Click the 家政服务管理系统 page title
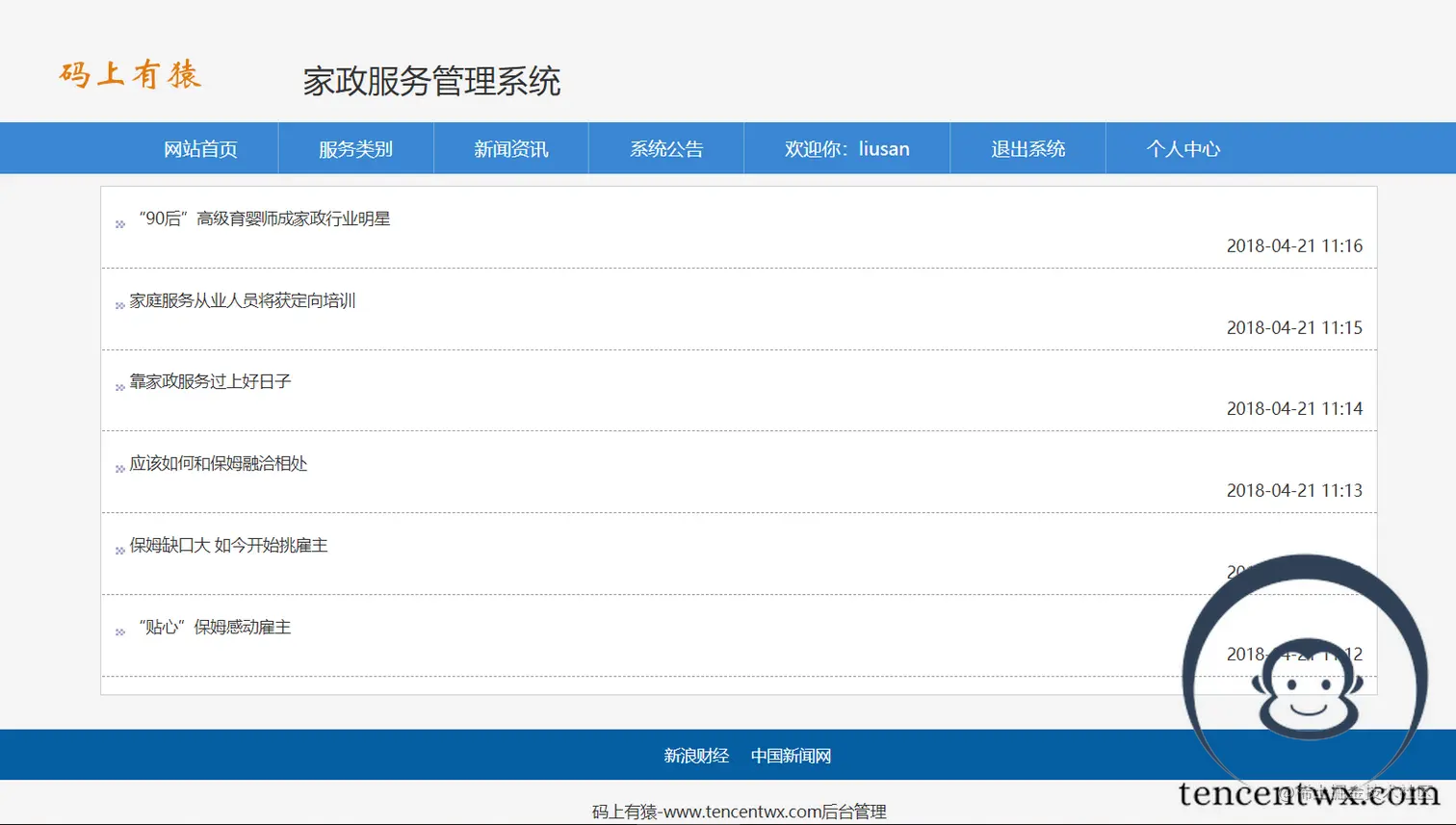Viewport: 1456px width, 825px height. (x=431, y=82)
